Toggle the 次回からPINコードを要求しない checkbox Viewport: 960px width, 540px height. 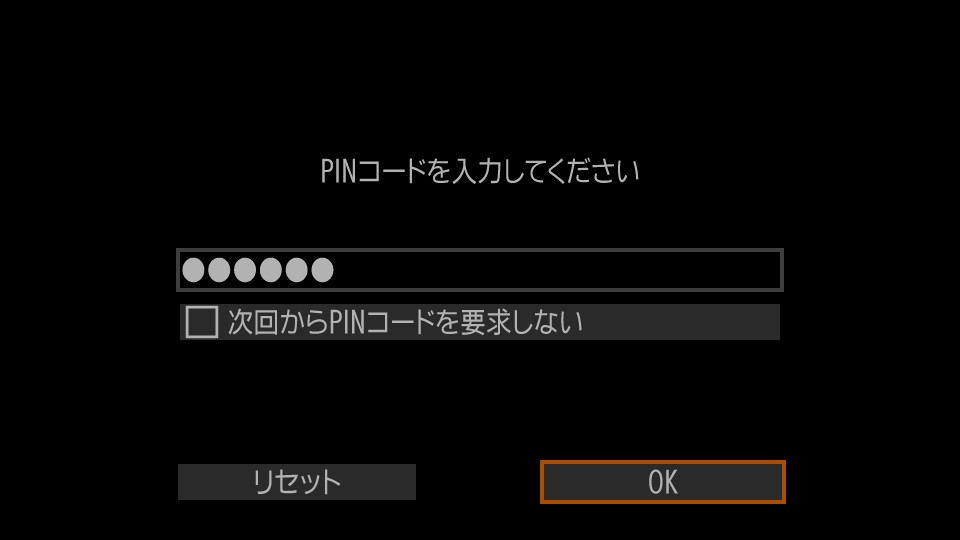pos(201,322)
